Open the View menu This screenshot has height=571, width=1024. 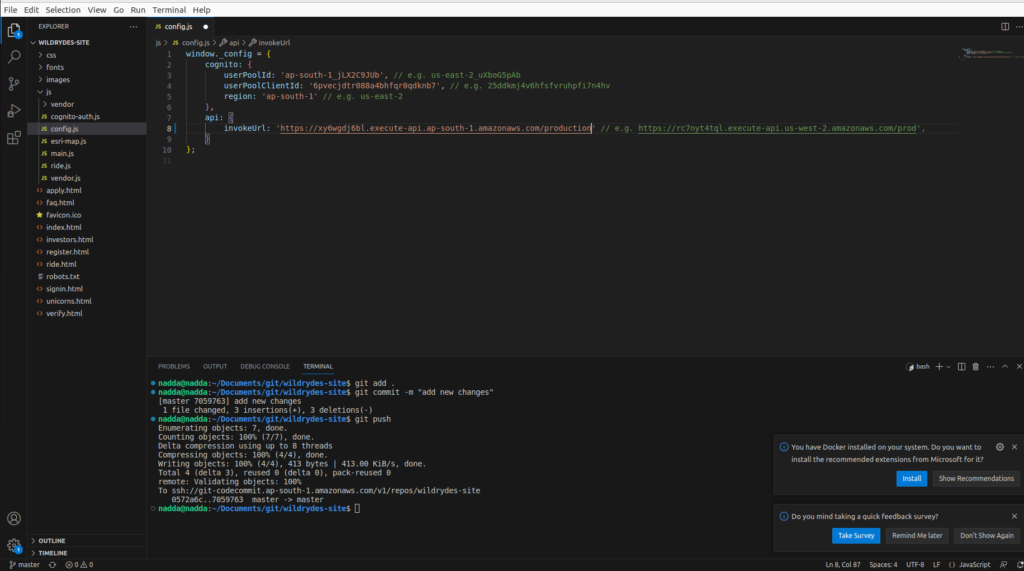(97, 10)
